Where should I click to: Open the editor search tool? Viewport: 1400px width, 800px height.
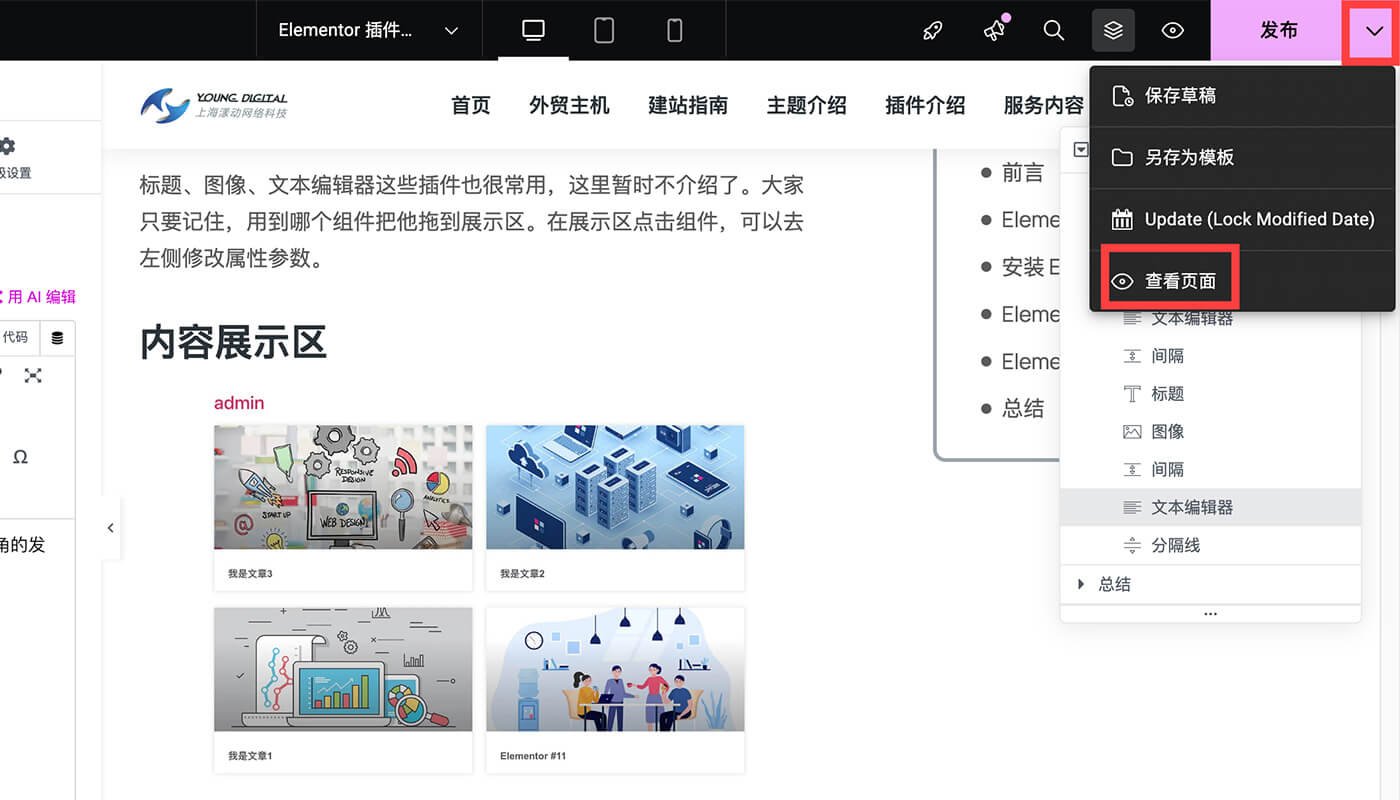[1053, 30]
